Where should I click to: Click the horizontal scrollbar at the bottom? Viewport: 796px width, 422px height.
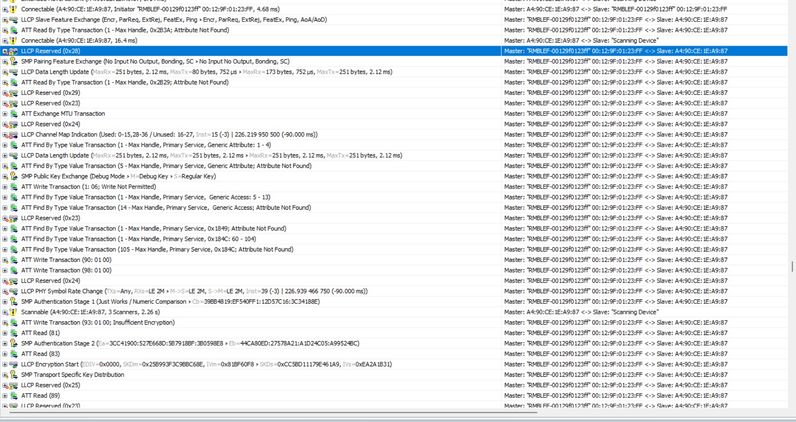[274, 412]
